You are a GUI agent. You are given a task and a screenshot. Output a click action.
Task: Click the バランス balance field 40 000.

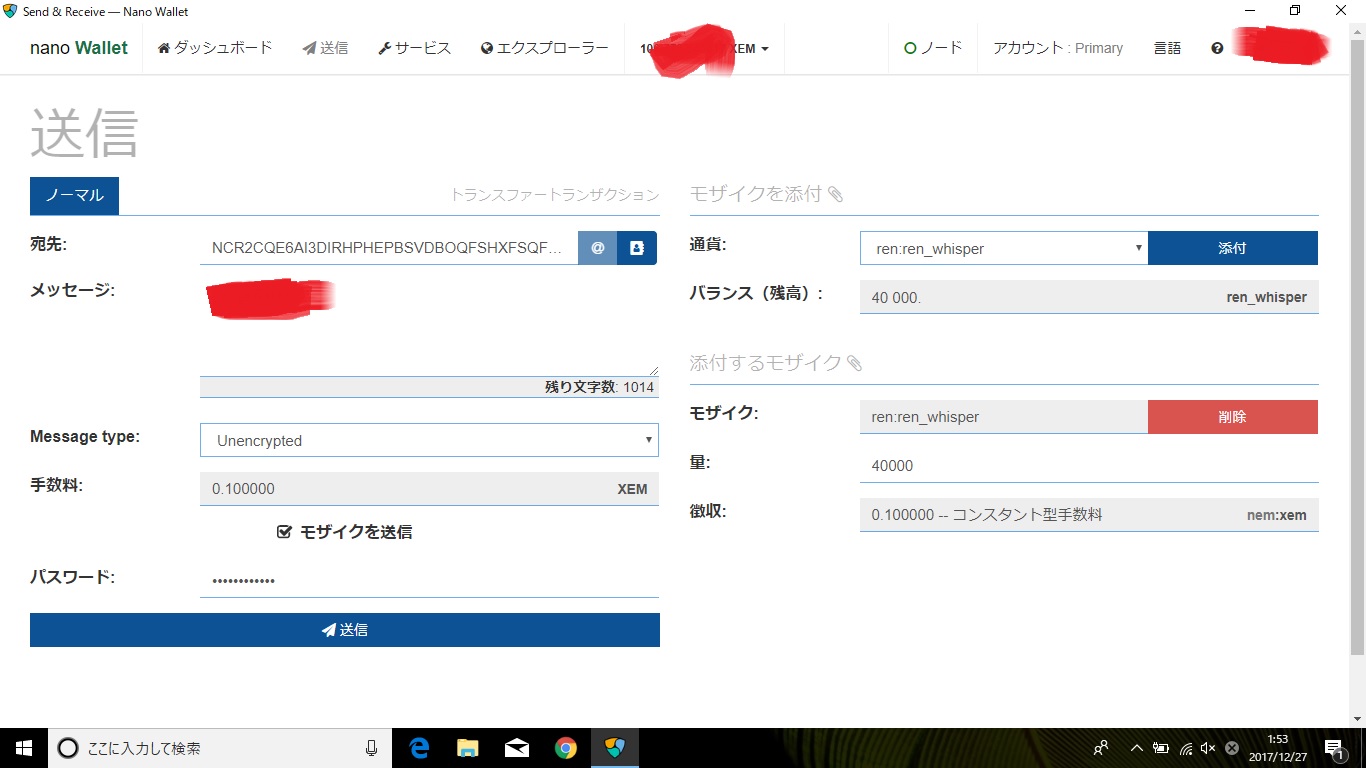click(x=1089, y=297)
